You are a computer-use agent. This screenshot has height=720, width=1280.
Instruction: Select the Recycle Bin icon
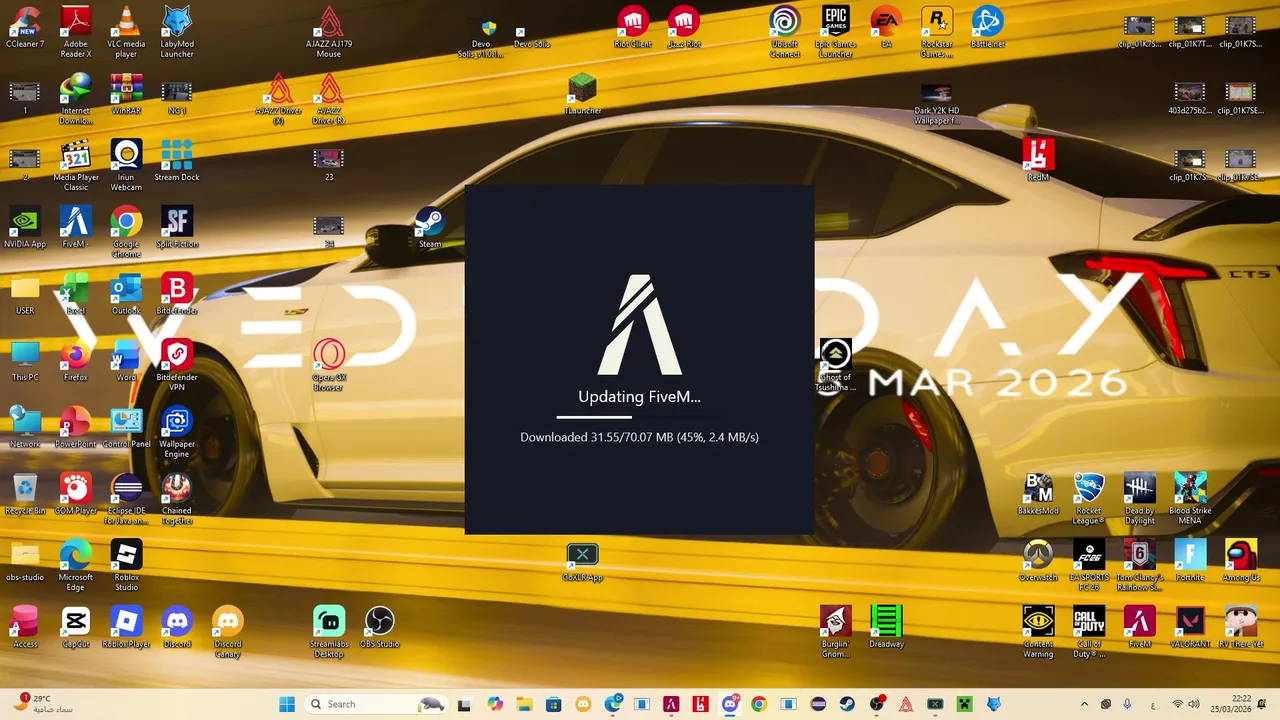tap(25, 495)
